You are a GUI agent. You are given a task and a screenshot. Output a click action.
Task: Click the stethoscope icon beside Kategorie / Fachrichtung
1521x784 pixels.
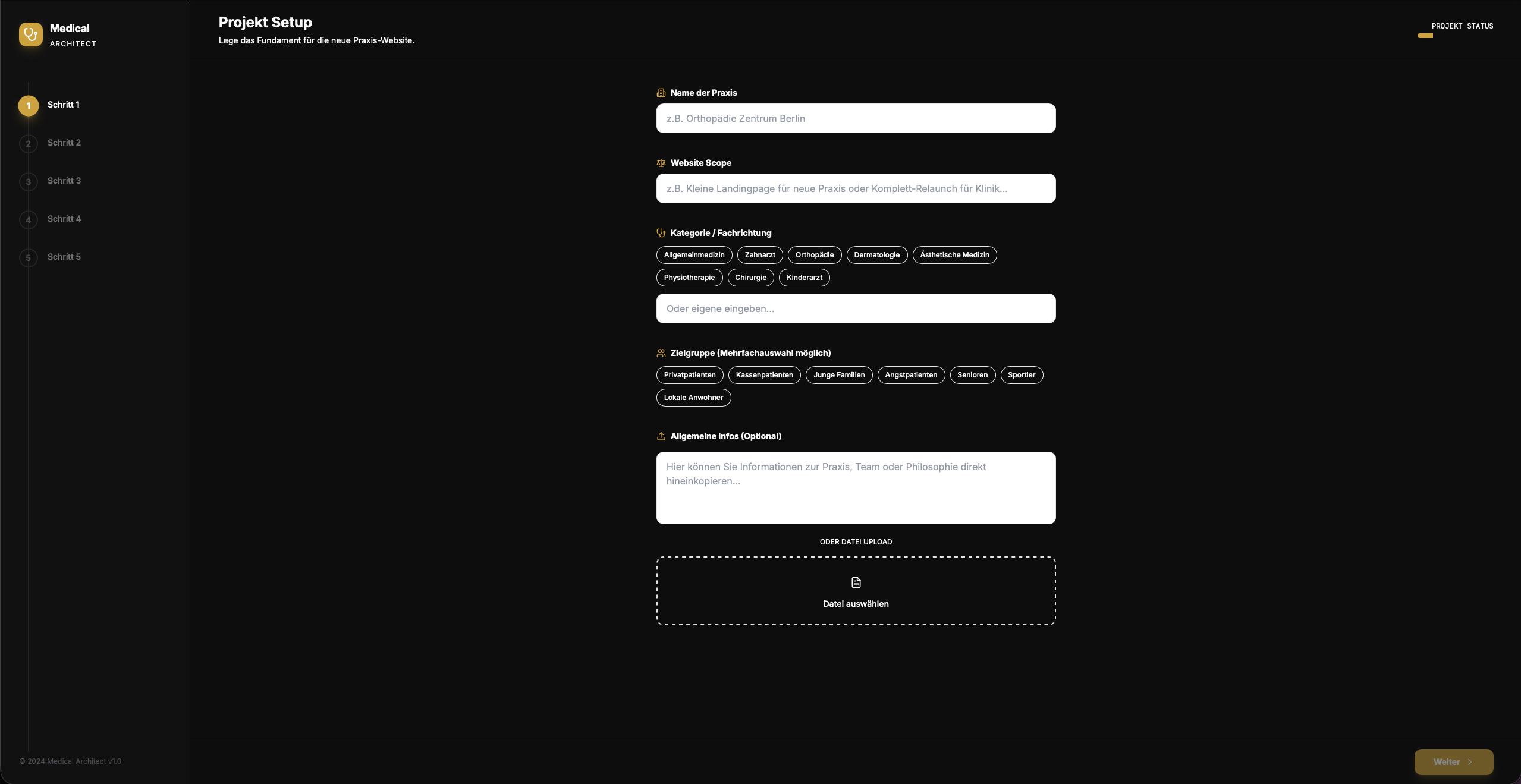tap(661, 233)
